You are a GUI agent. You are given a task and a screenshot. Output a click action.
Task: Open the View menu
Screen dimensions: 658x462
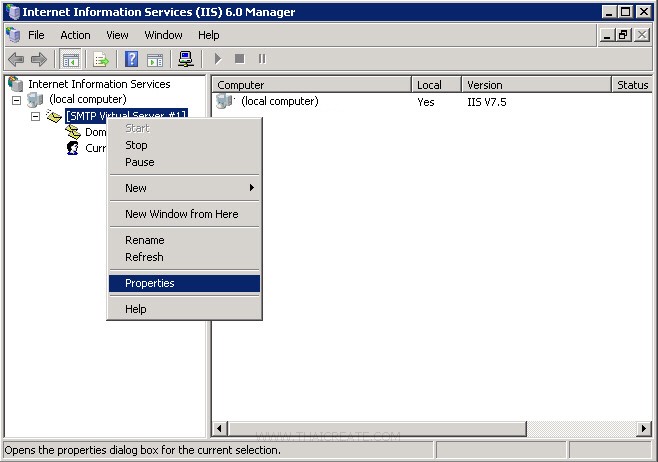coord(117,35)
